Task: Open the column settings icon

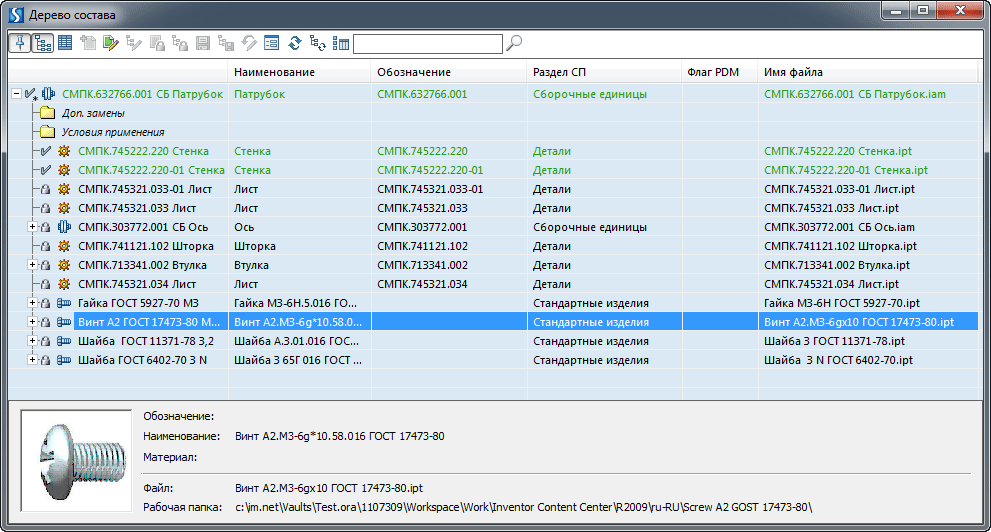Action: coord(340,43)
